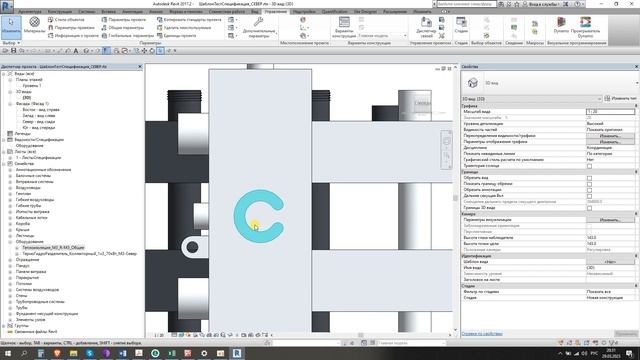Screen dimensions: 640x360
Task: Click Изменить for Параметры отображения графики
Action: [x=610, y=142]
